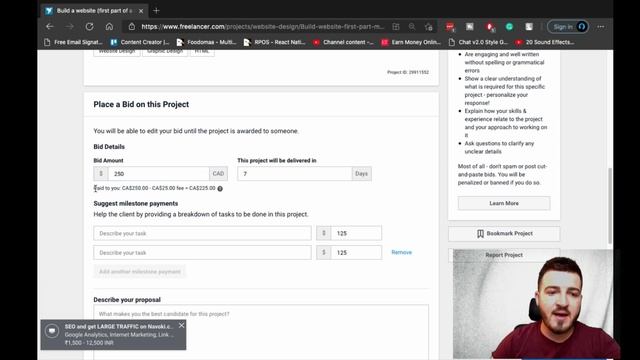Click Add another milestone payment button
Screen dimensions: 640x360
140,271
